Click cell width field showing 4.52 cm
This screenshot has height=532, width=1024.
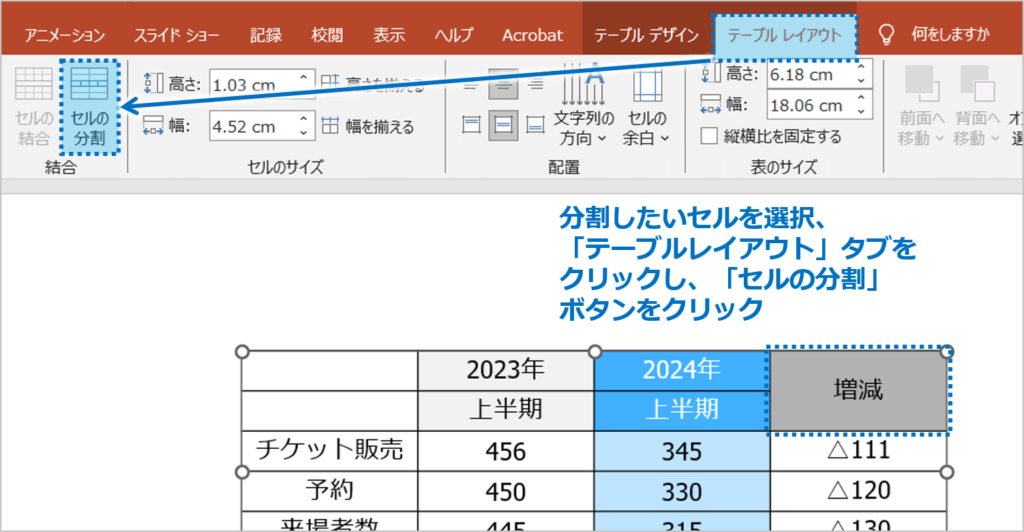pos(253,126)
